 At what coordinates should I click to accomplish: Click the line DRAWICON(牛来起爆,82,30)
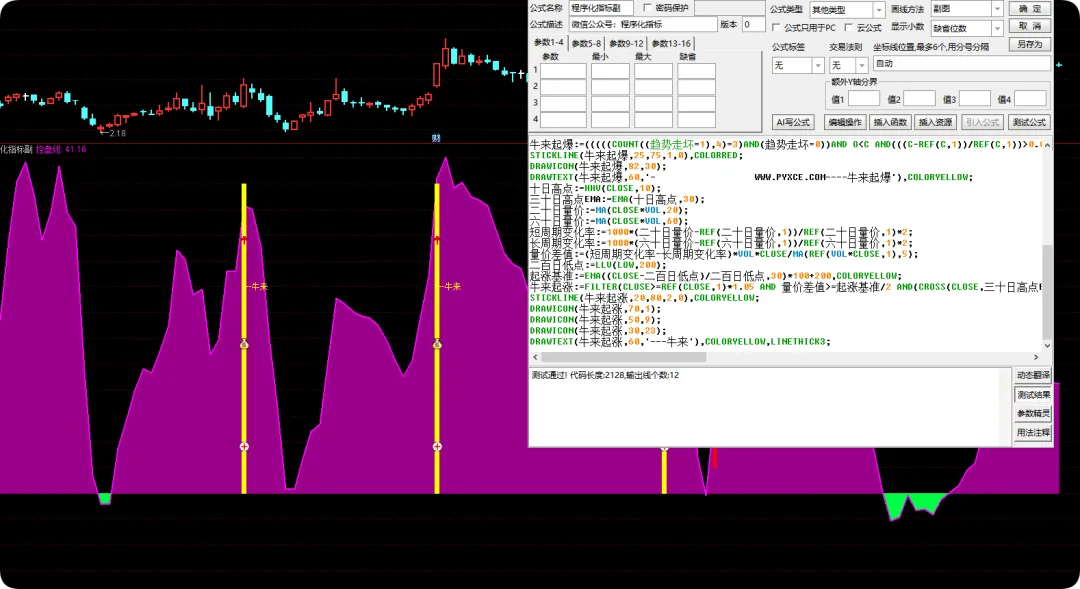[x=599, y=166]
